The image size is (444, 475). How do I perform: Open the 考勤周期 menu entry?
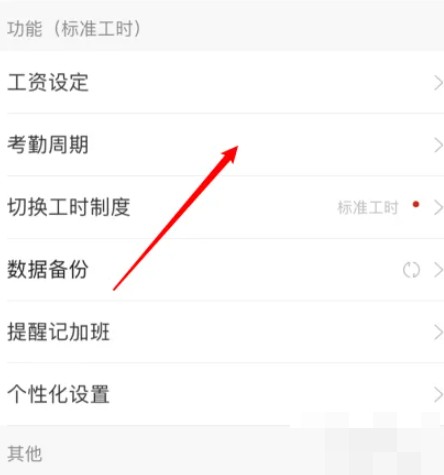pos(222,145)
